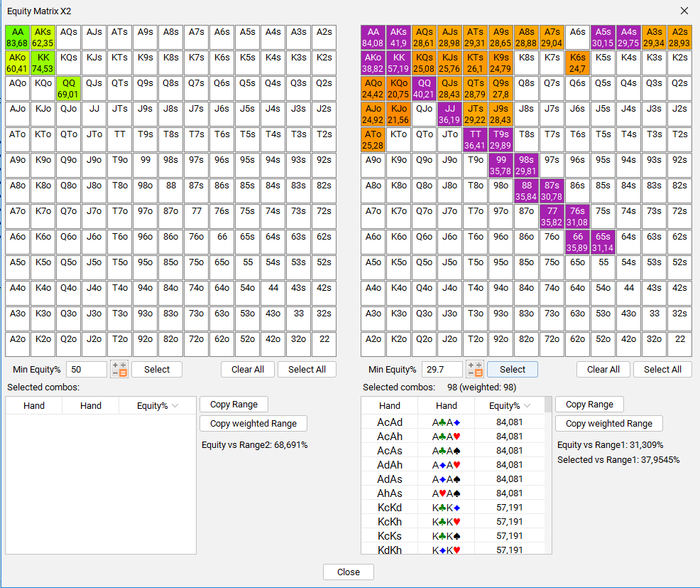Click Select All under the right matrix

(x=662, y=369)
